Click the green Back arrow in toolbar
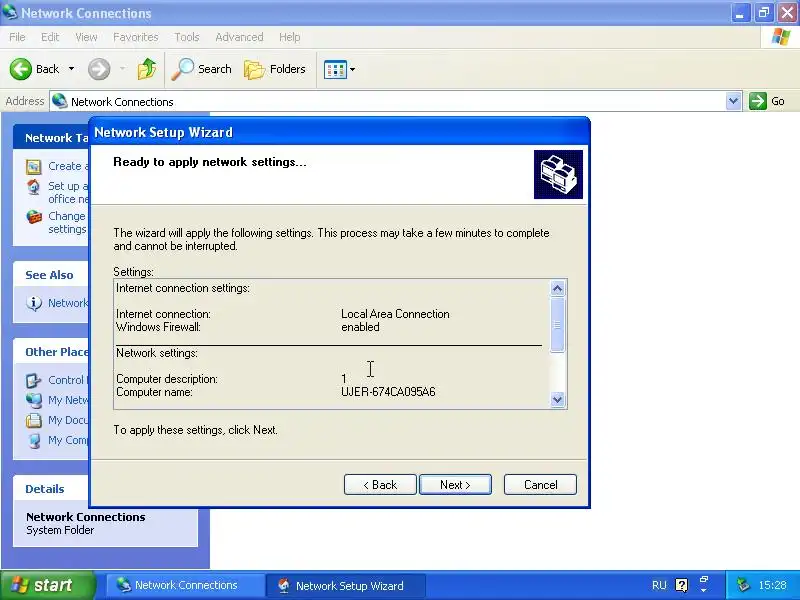The height and width of the screenshot is (600, 800). click(21, 69)
